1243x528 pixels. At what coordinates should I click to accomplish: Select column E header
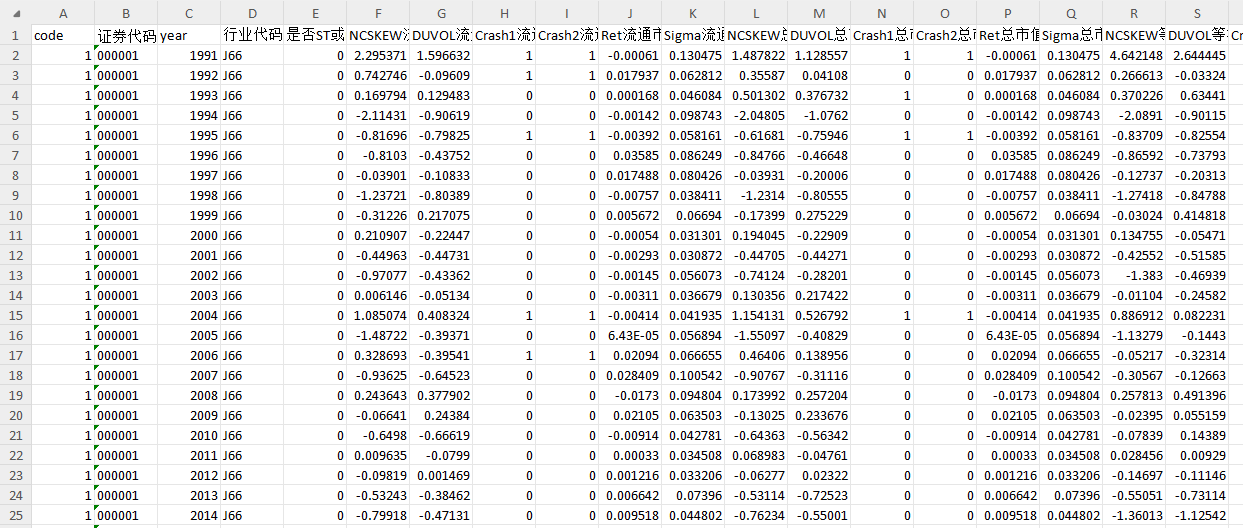[x=315, y=13]
